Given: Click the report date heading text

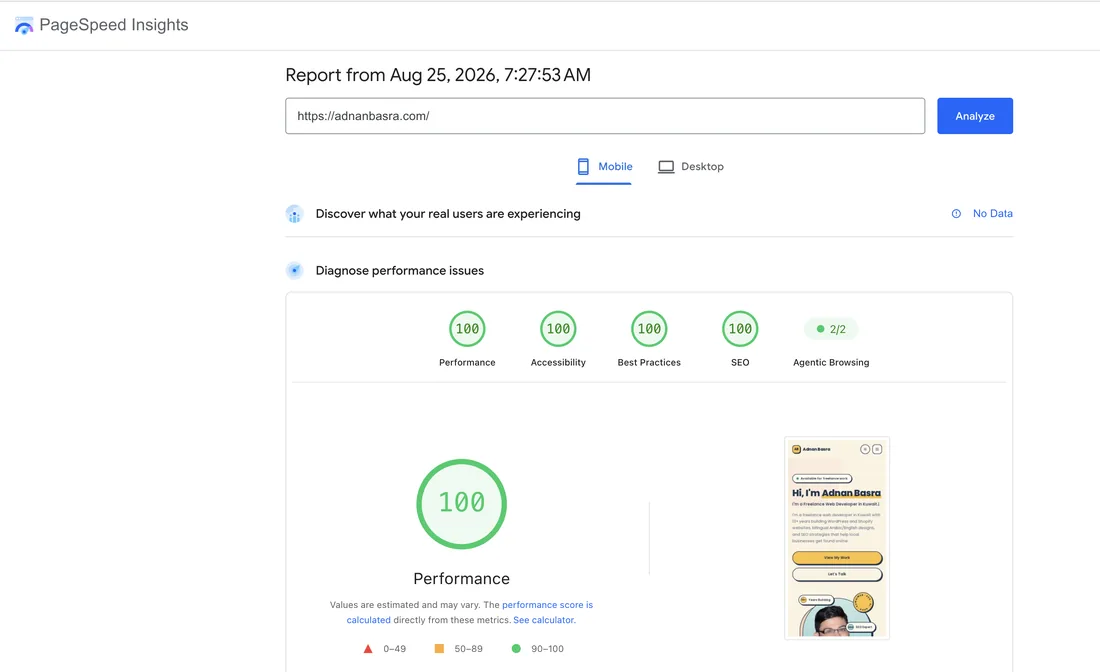Looking at the screenshot, I should [438, 75].
